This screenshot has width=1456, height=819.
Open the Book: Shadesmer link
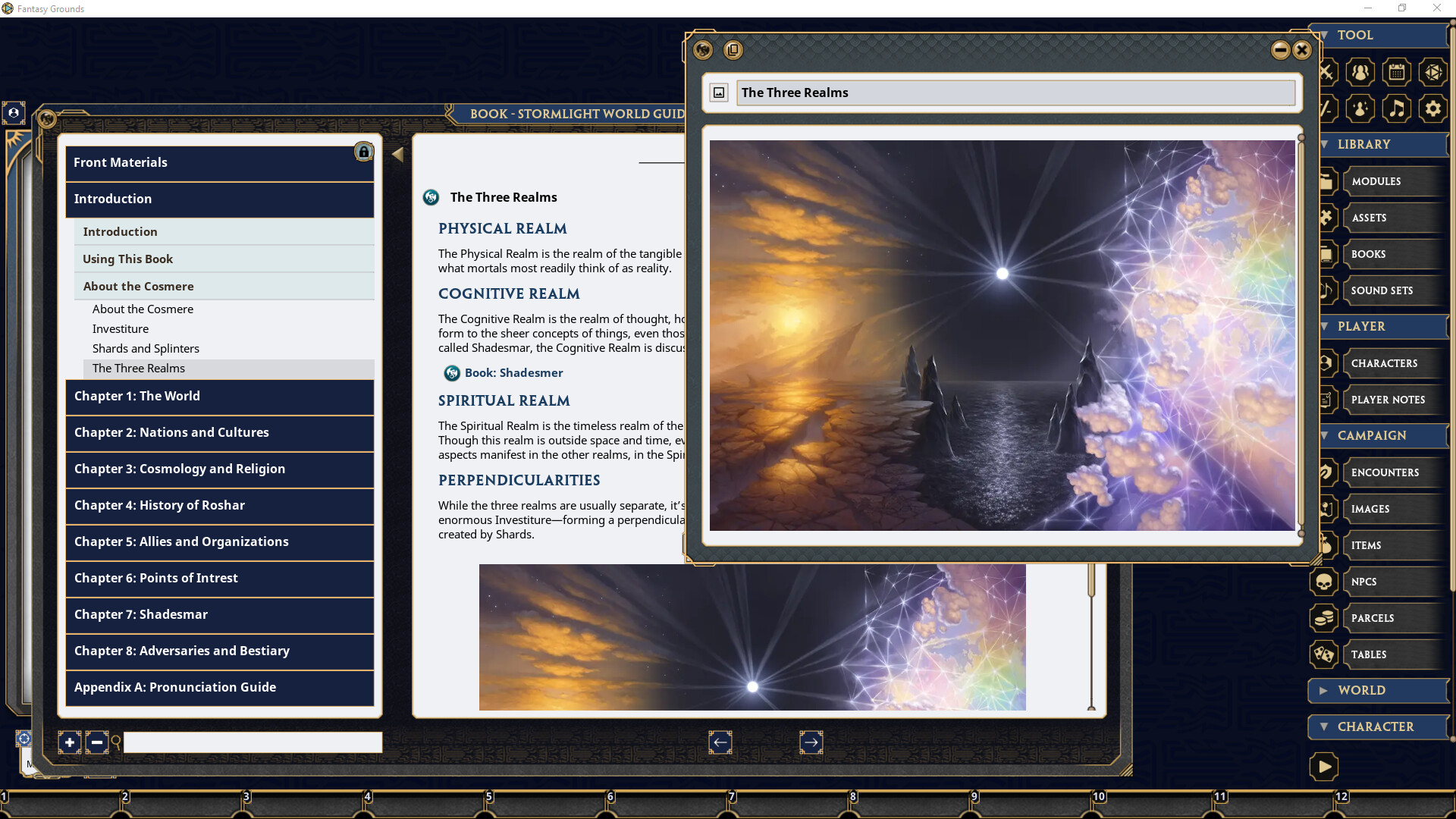(513, 373)
